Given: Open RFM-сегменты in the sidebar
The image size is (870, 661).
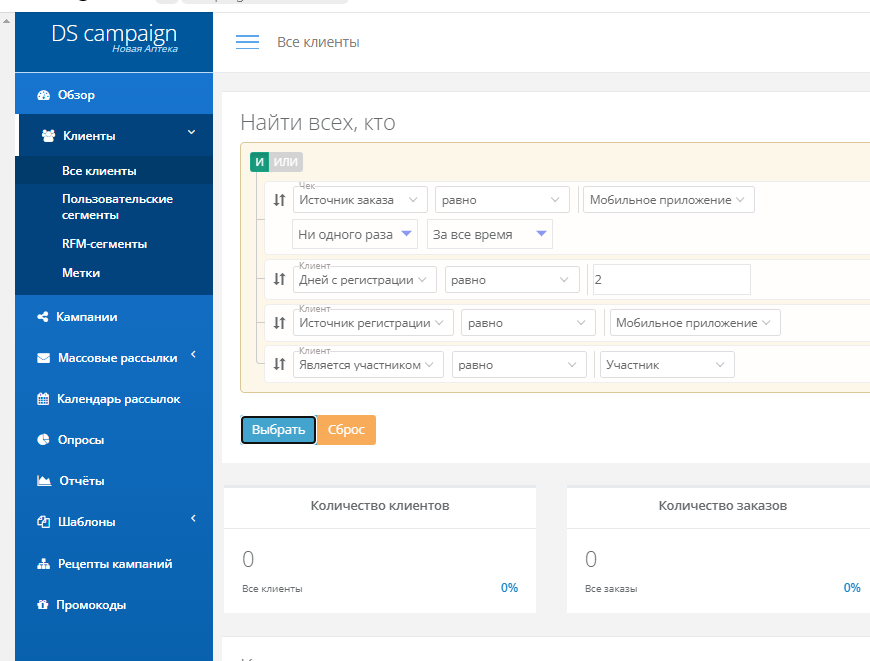Looking at the screenshot, I should click(x=104, y=244).
